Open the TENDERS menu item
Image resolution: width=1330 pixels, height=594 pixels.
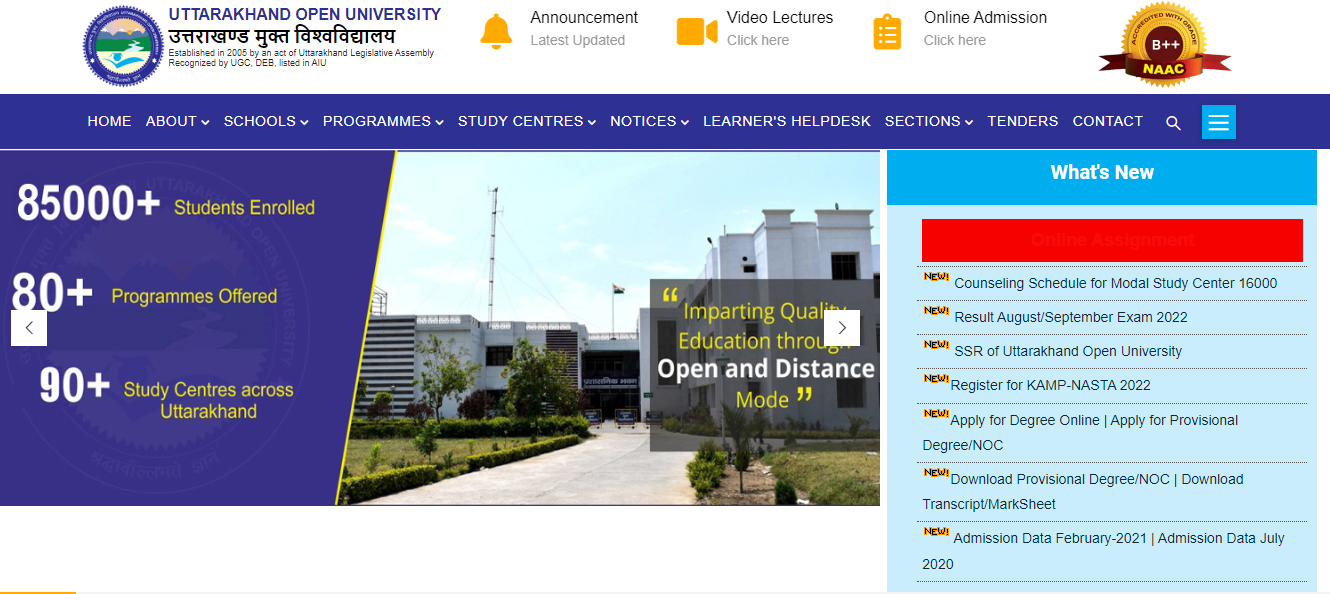tap(1022, 121)
